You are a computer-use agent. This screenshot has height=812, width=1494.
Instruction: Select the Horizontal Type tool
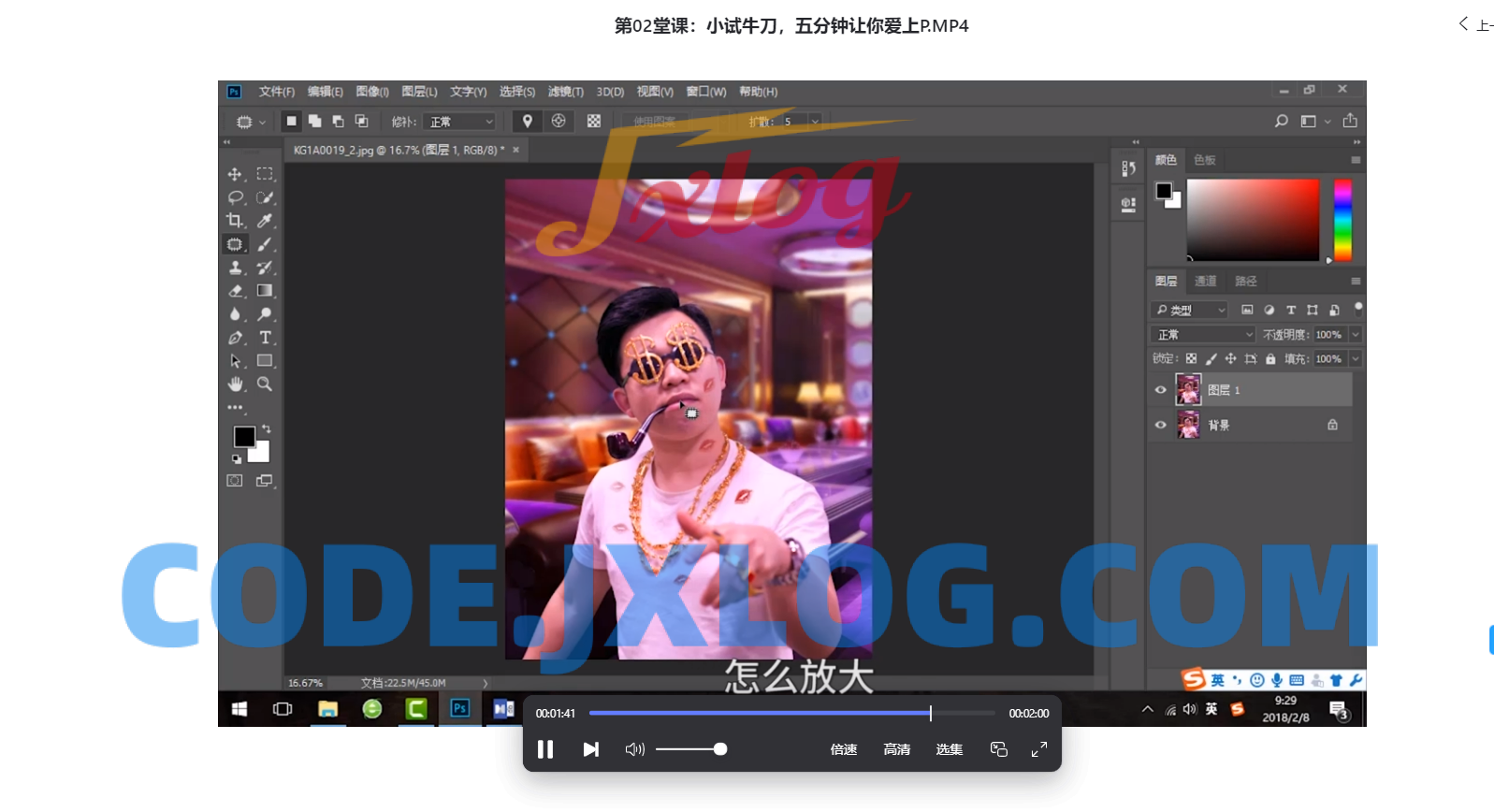tap(265, 338)
